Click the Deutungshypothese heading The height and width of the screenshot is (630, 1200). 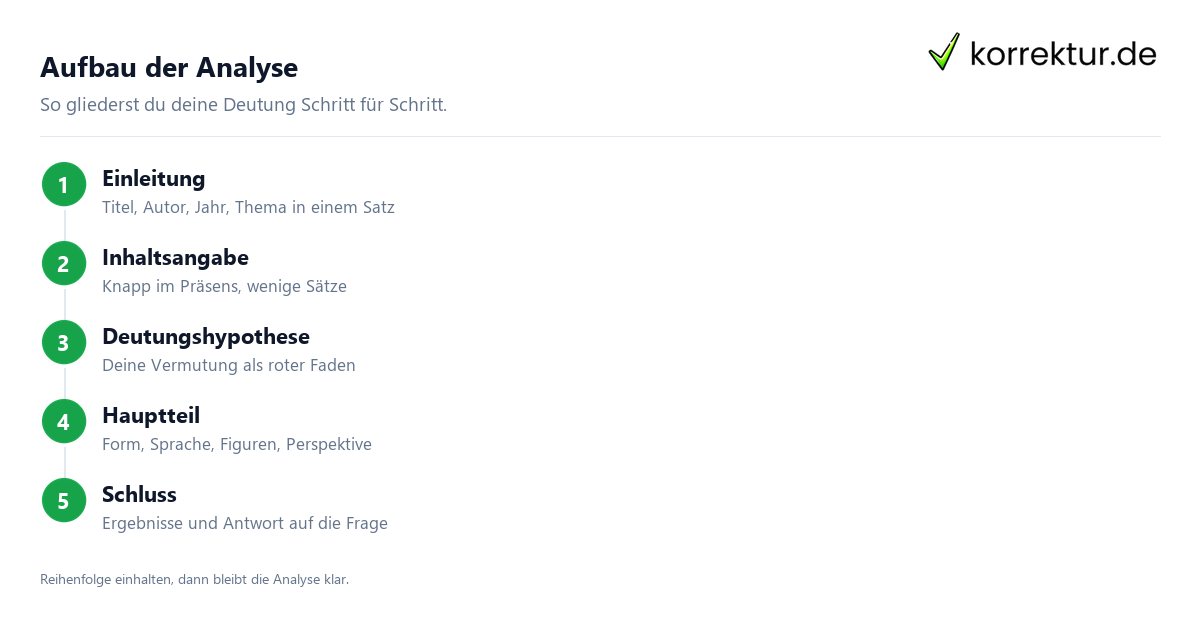tap(206, 337)
